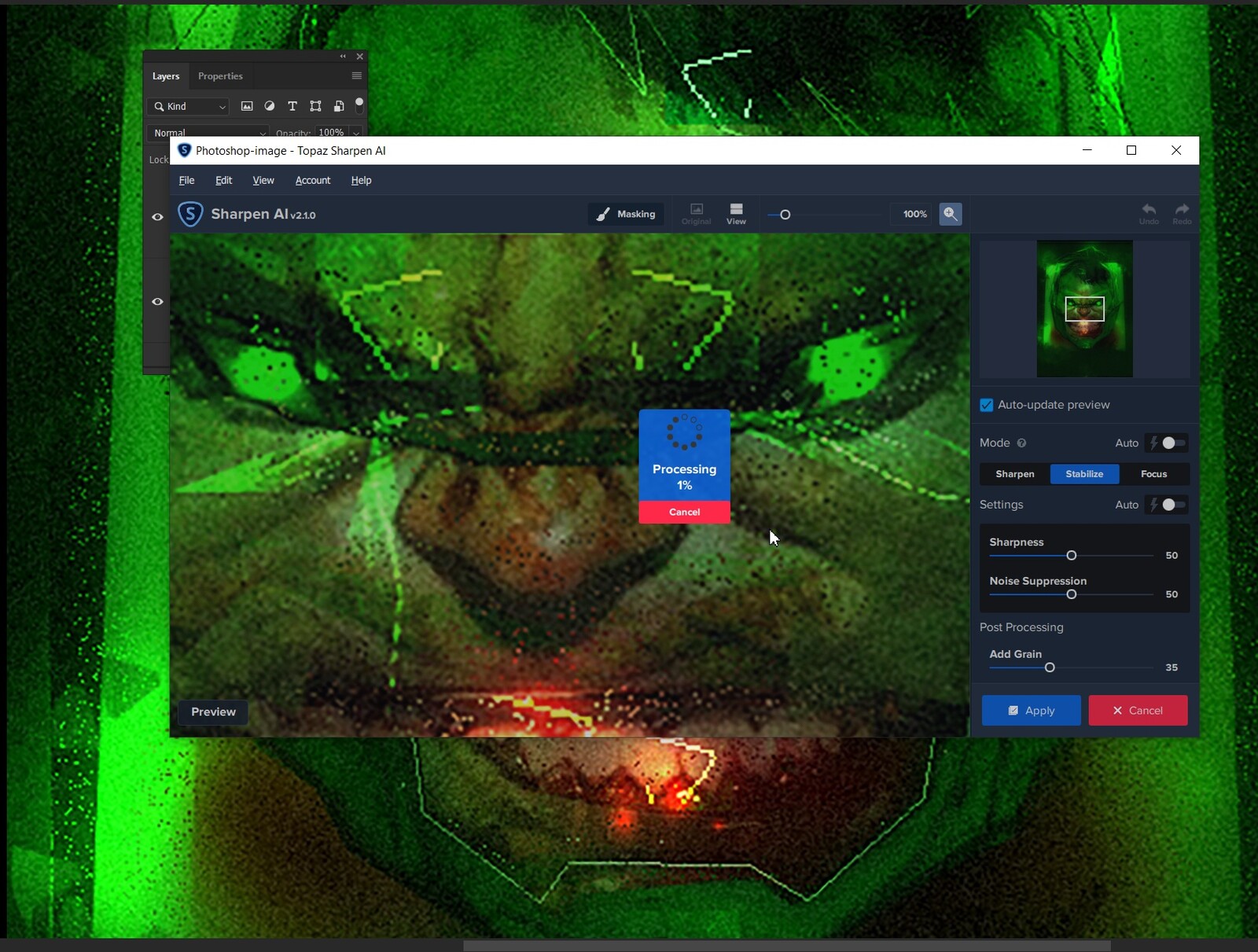Screen dimensions: 1258x952
Task: Switch to the Properties tab
Action: [220, 76]
